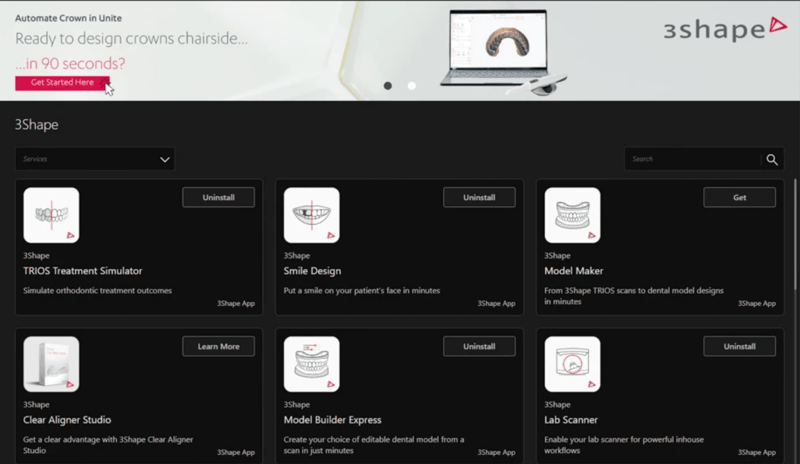Uninstall TRIOS Treatment Simulator
Image resolution: width=800 pixels, height=464 pixels.
click(x=218, y=198)
